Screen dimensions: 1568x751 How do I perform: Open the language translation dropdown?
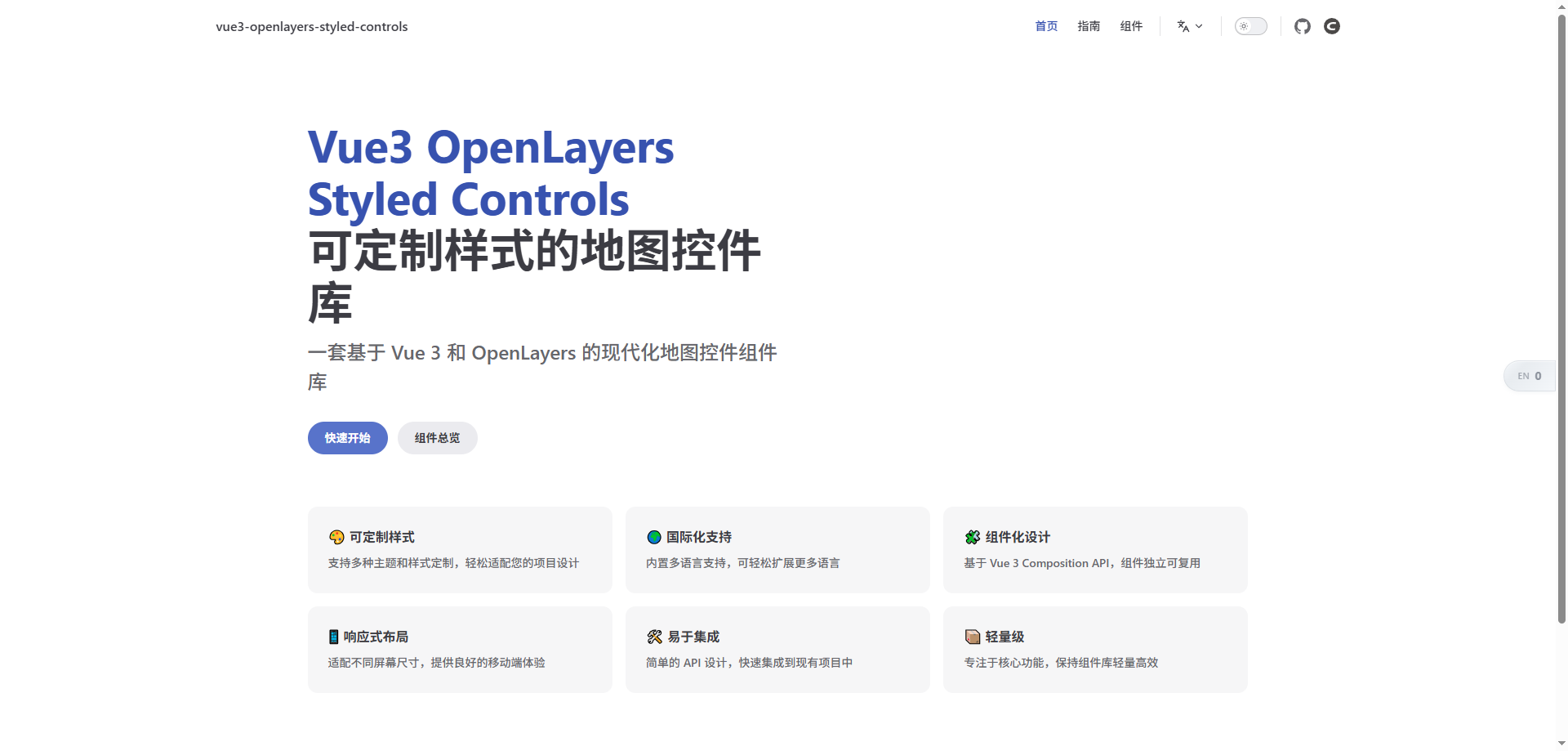[1189, 26]
